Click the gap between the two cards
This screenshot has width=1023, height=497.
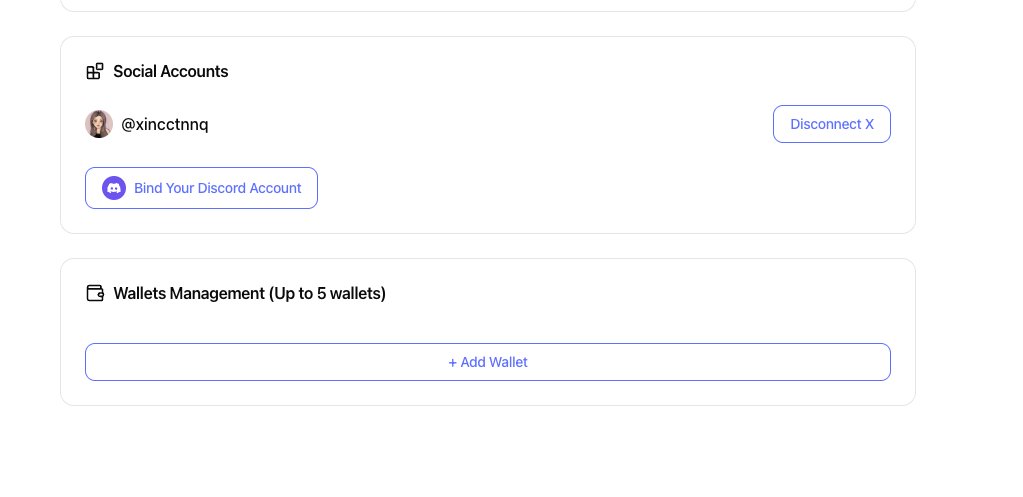pyautogui.click(x=487, y=246)
